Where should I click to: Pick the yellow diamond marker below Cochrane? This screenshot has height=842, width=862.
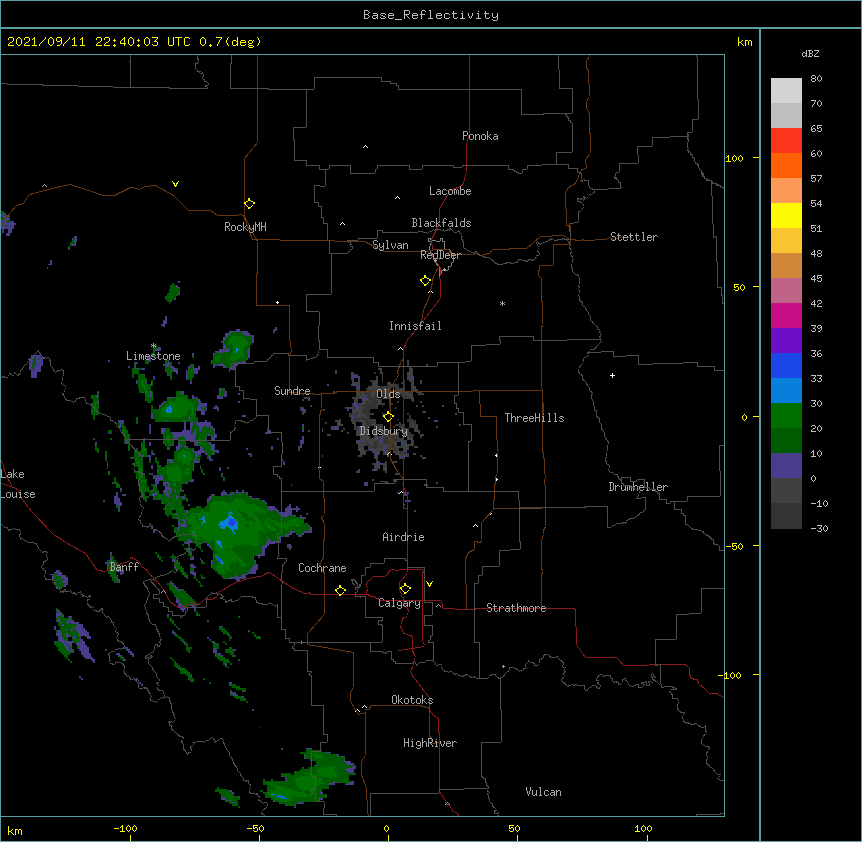point(340,590)
